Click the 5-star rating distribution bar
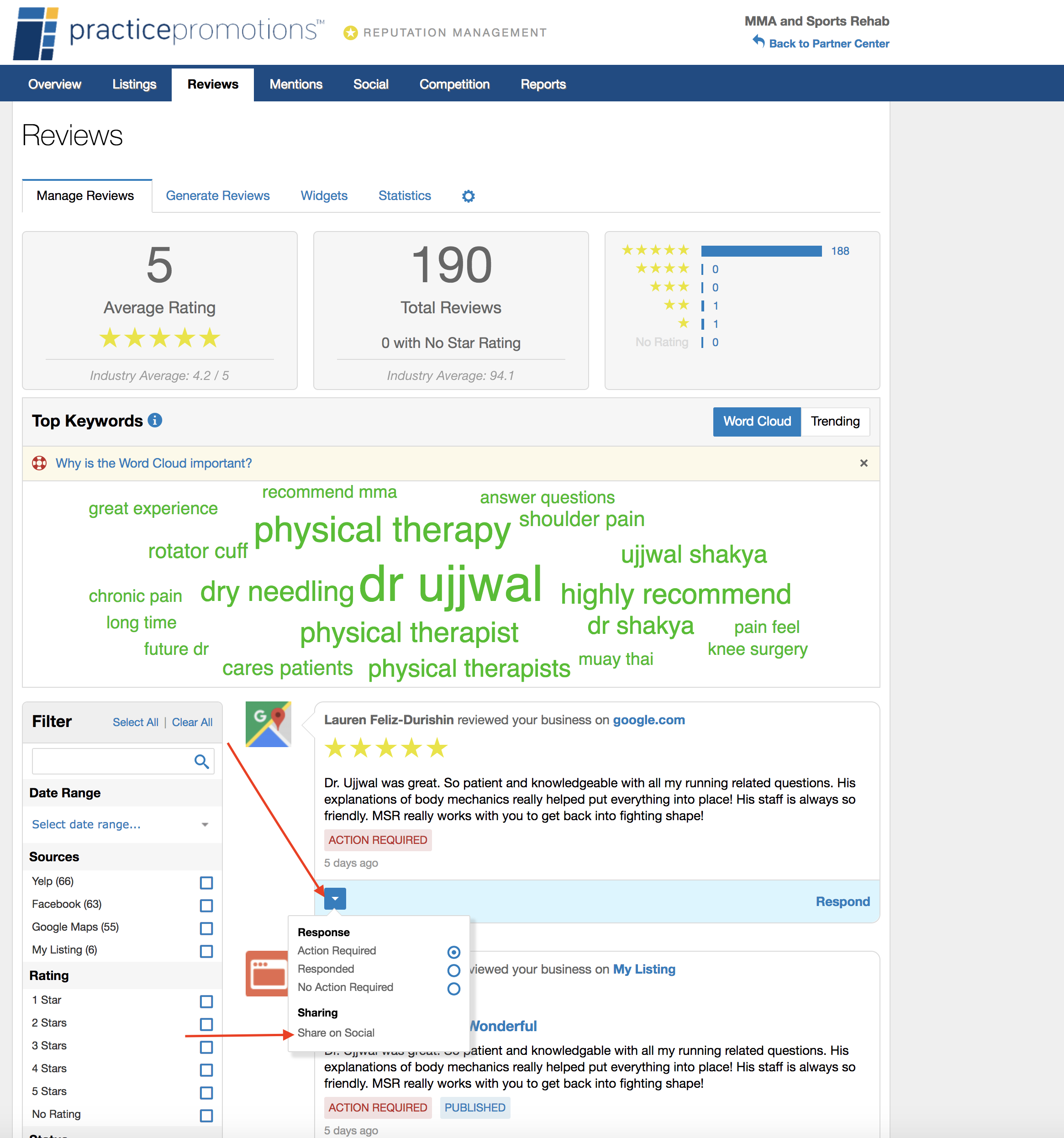This screenshot has height=1138, width=1064. pyautogui.click(x=761, y=251)
